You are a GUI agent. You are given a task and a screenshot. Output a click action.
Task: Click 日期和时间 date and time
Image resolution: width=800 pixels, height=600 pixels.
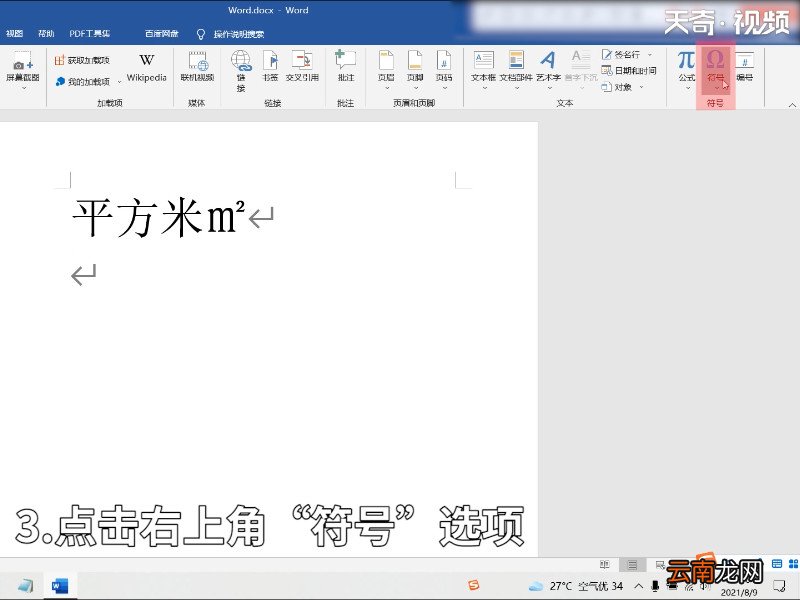[x=629, y=71]
